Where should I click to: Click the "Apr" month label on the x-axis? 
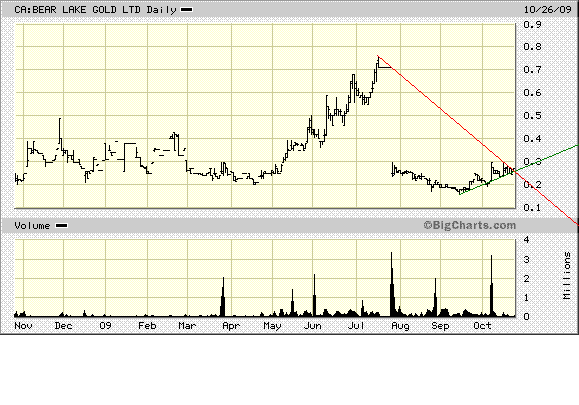(x=231, y=326)
